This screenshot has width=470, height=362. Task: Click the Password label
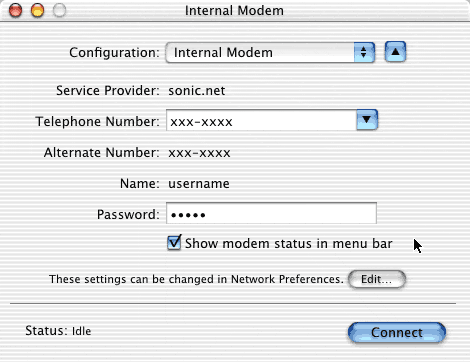pyautogui.click(x=128, y=215)
